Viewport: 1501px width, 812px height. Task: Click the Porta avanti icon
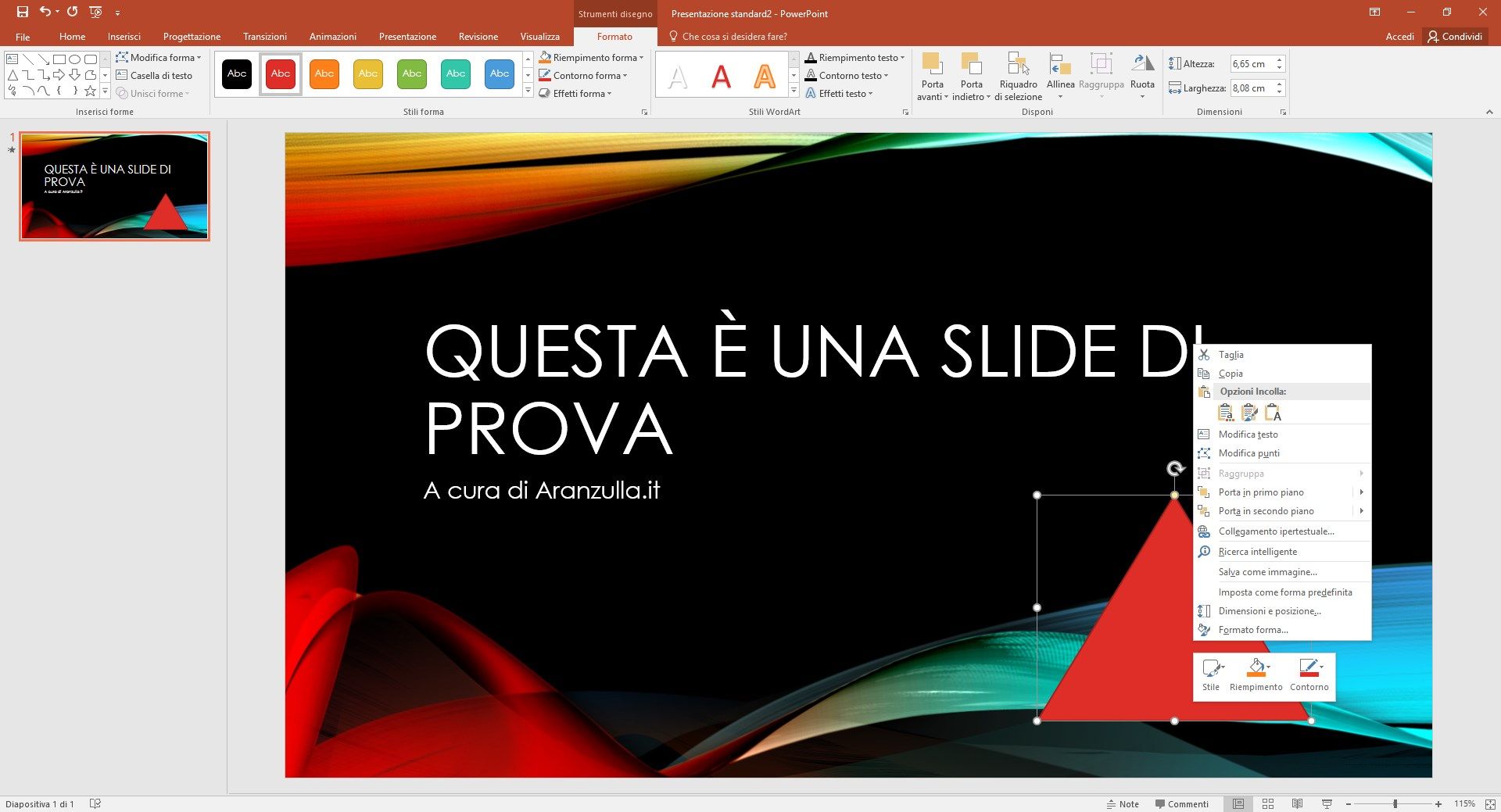[x=932, y=66]
